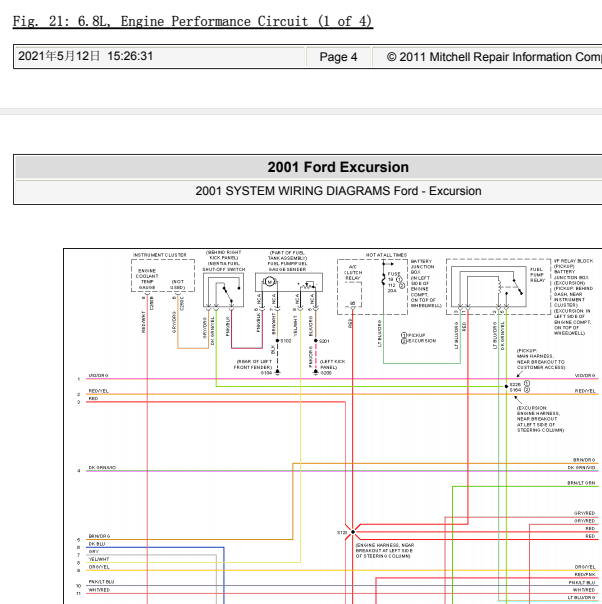Image resolution: width=602 pixels, height=604 pixels.
Task: Click the engine harness note below S120
Action: click(384, 550)
